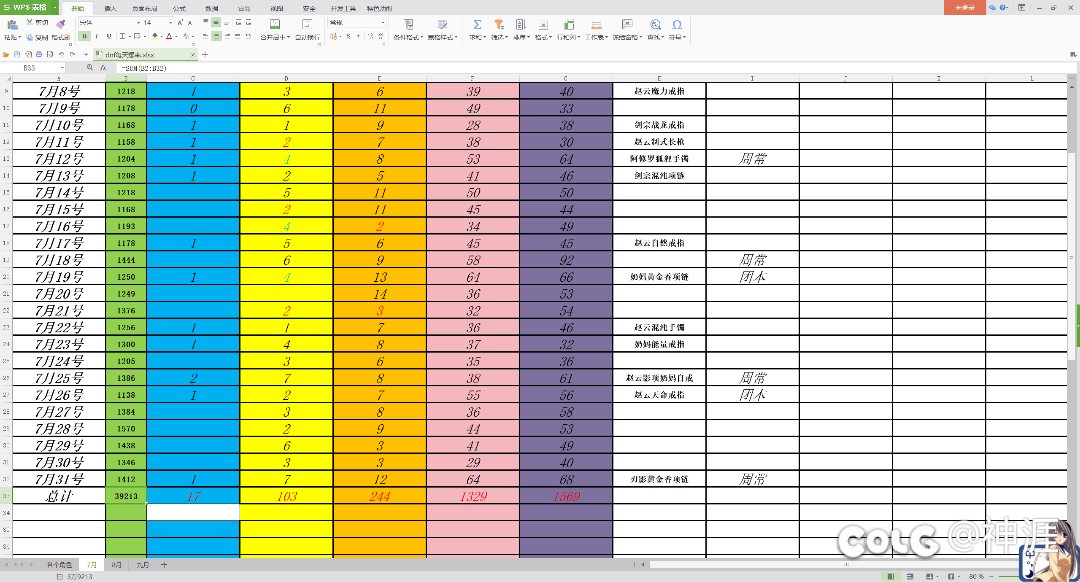Screen dimensions: 1080x582
Task: Click the Merge and Center icon
Action: point(275,24)
